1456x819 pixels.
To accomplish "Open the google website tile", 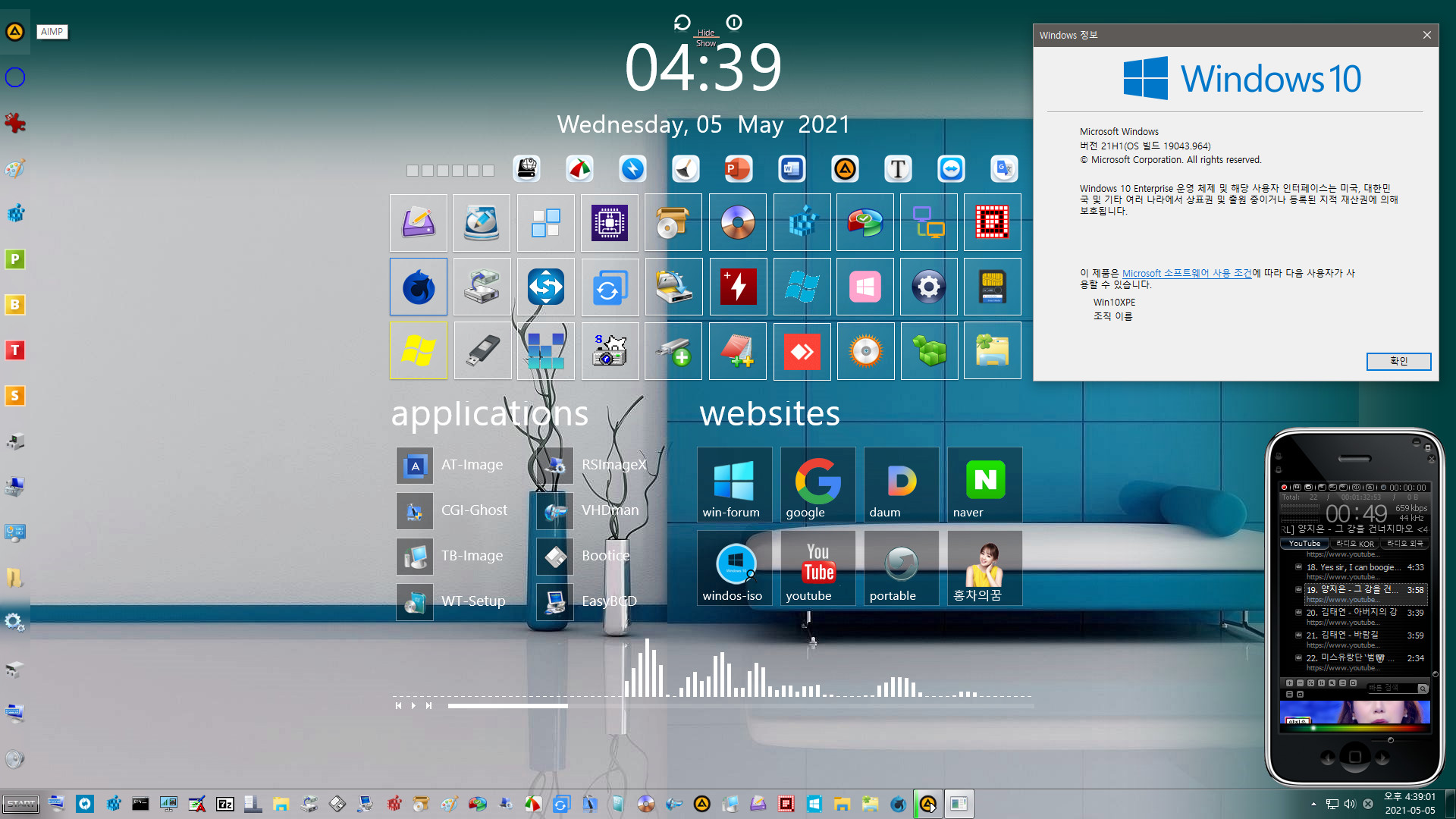I will (x=817, y=485).
